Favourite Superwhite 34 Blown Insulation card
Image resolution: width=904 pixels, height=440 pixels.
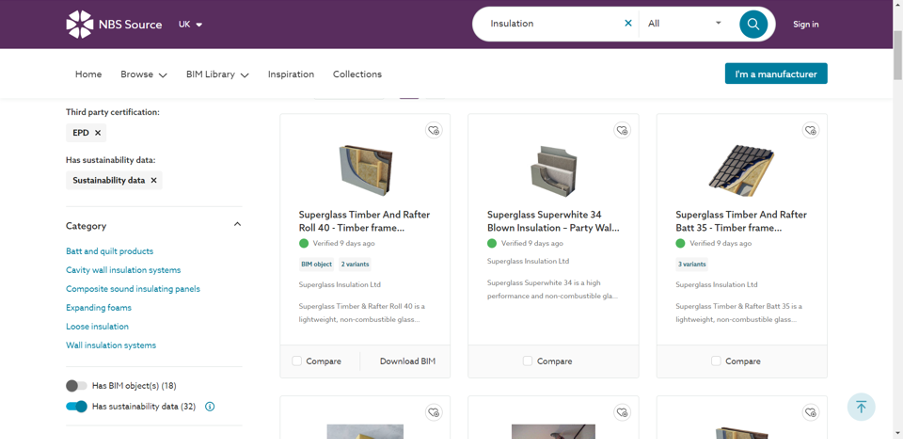click(x=622, y=130)
